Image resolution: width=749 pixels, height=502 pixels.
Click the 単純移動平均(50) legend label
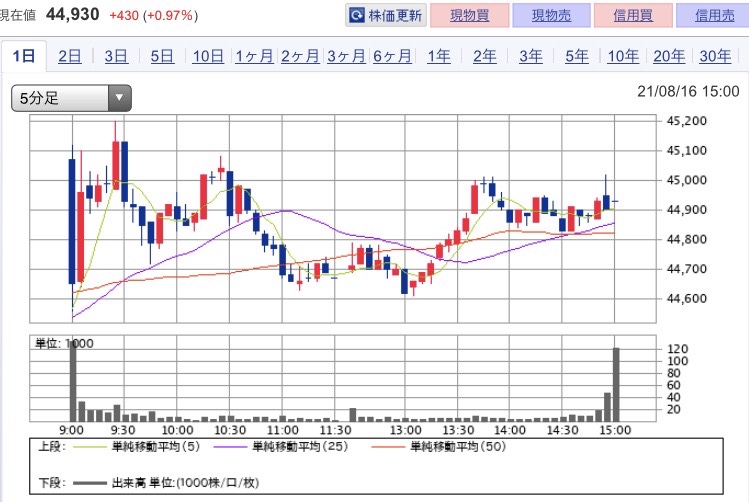point(458,447)
